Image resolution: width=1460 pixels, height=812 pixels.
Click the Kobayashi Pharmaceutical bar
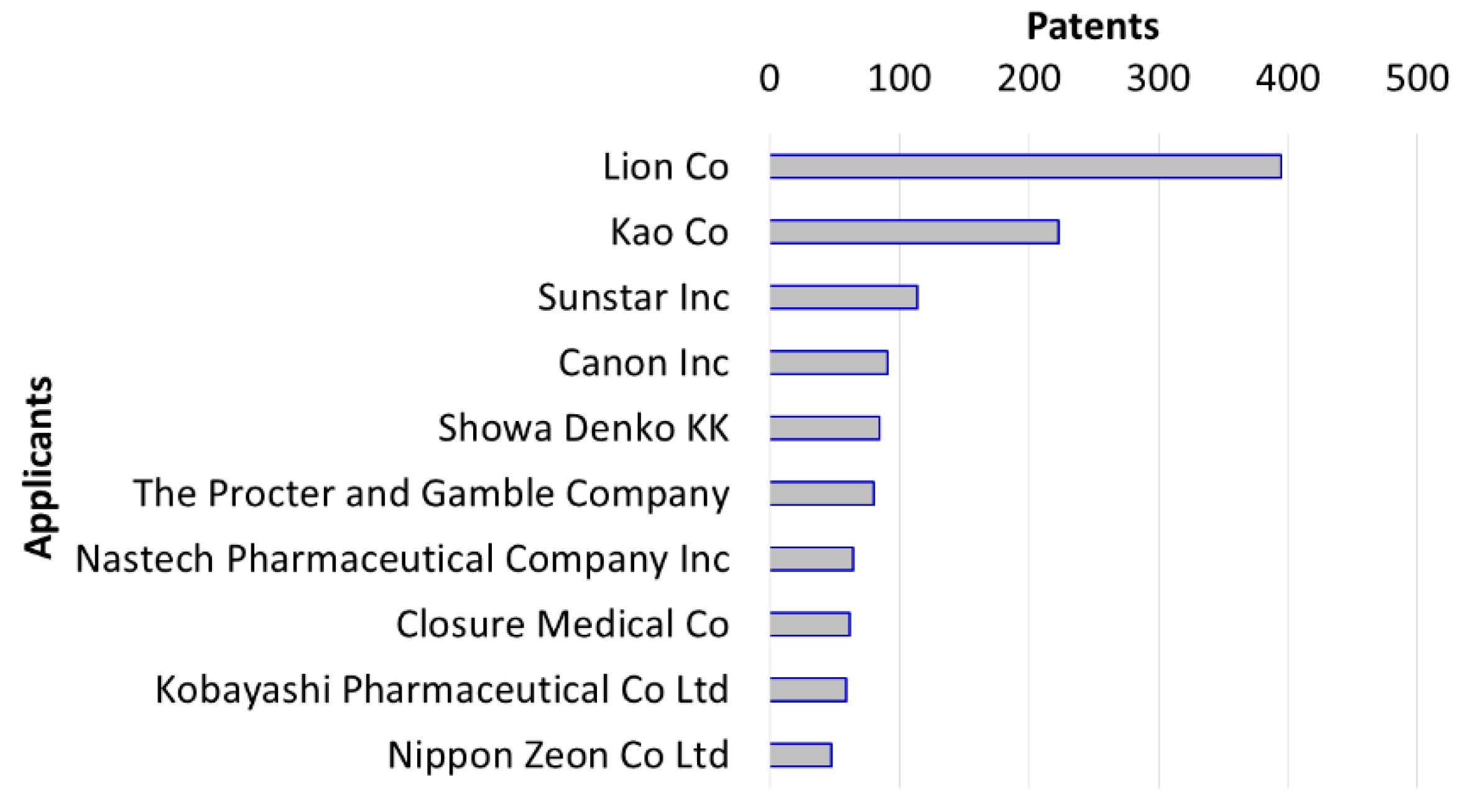click(x=808, y=690)
